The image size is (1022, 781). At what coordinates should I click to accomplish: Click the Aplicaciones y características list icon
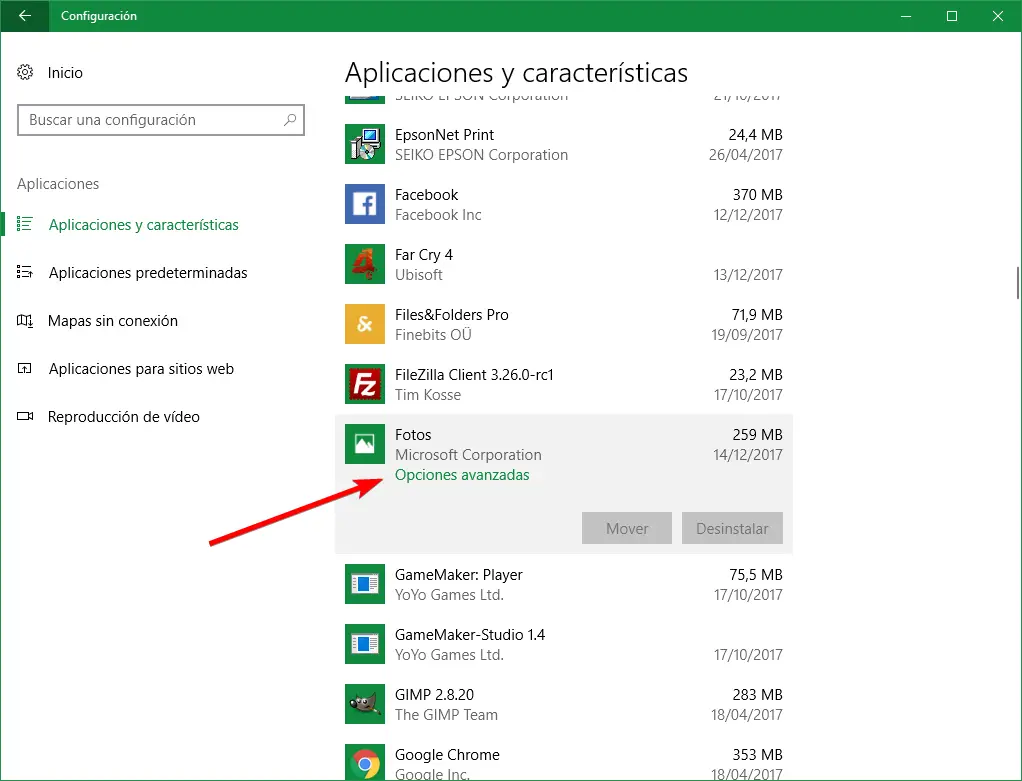point(25,224)
